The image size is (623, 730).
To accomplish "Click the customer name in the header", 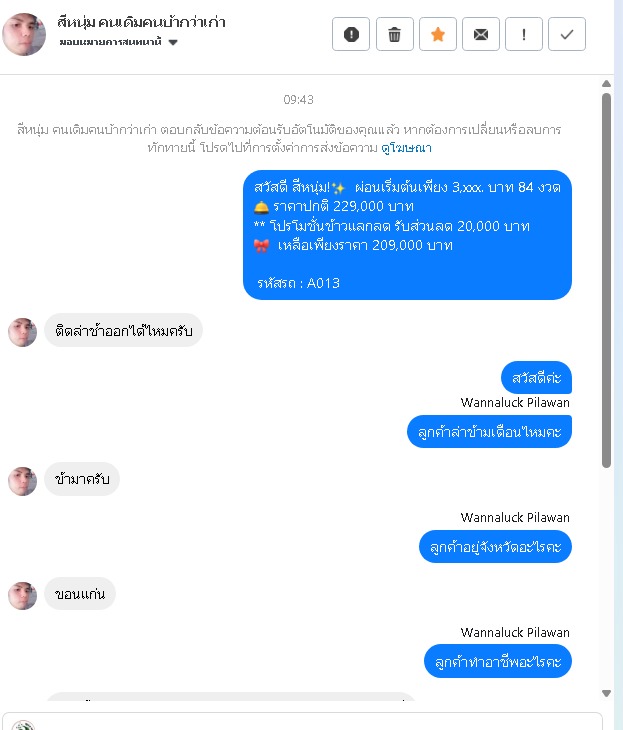I will [142, 22].
